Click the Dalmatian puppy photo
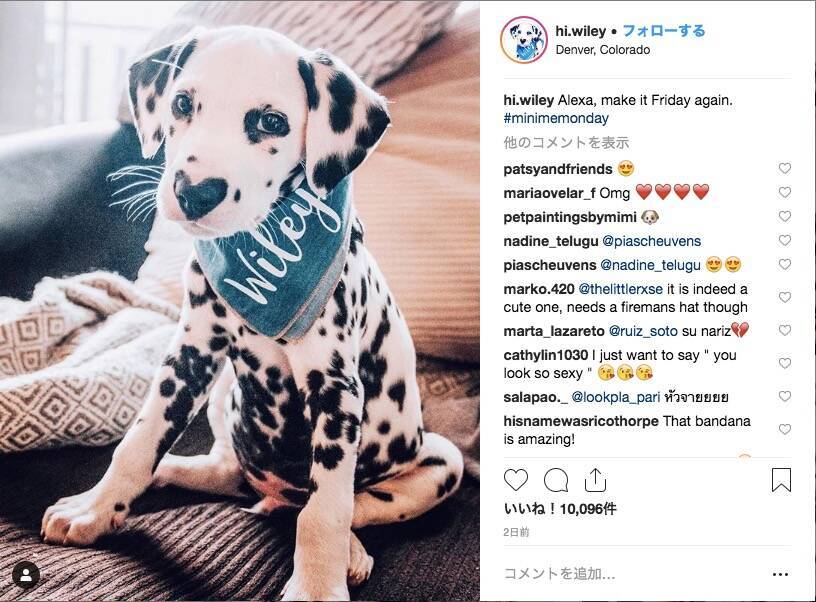This screenshot has width=816, height=602. pyautogui.click(x=240, y=302)
